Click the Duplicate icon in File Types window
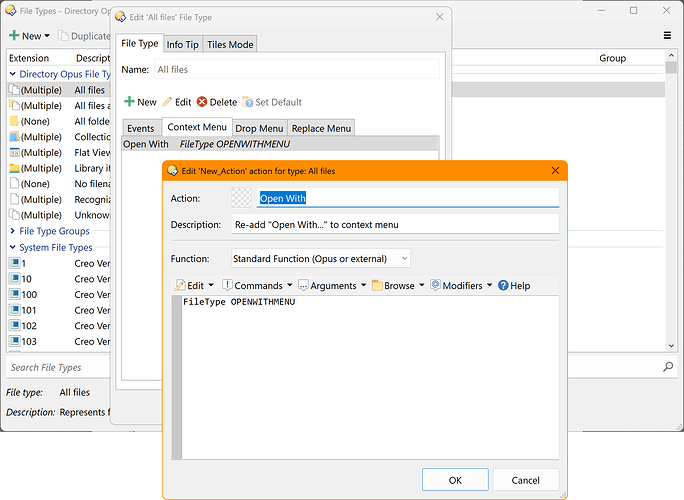Image resolution: width=684 pixels, height=500 pixels. [x=63, y=36]
